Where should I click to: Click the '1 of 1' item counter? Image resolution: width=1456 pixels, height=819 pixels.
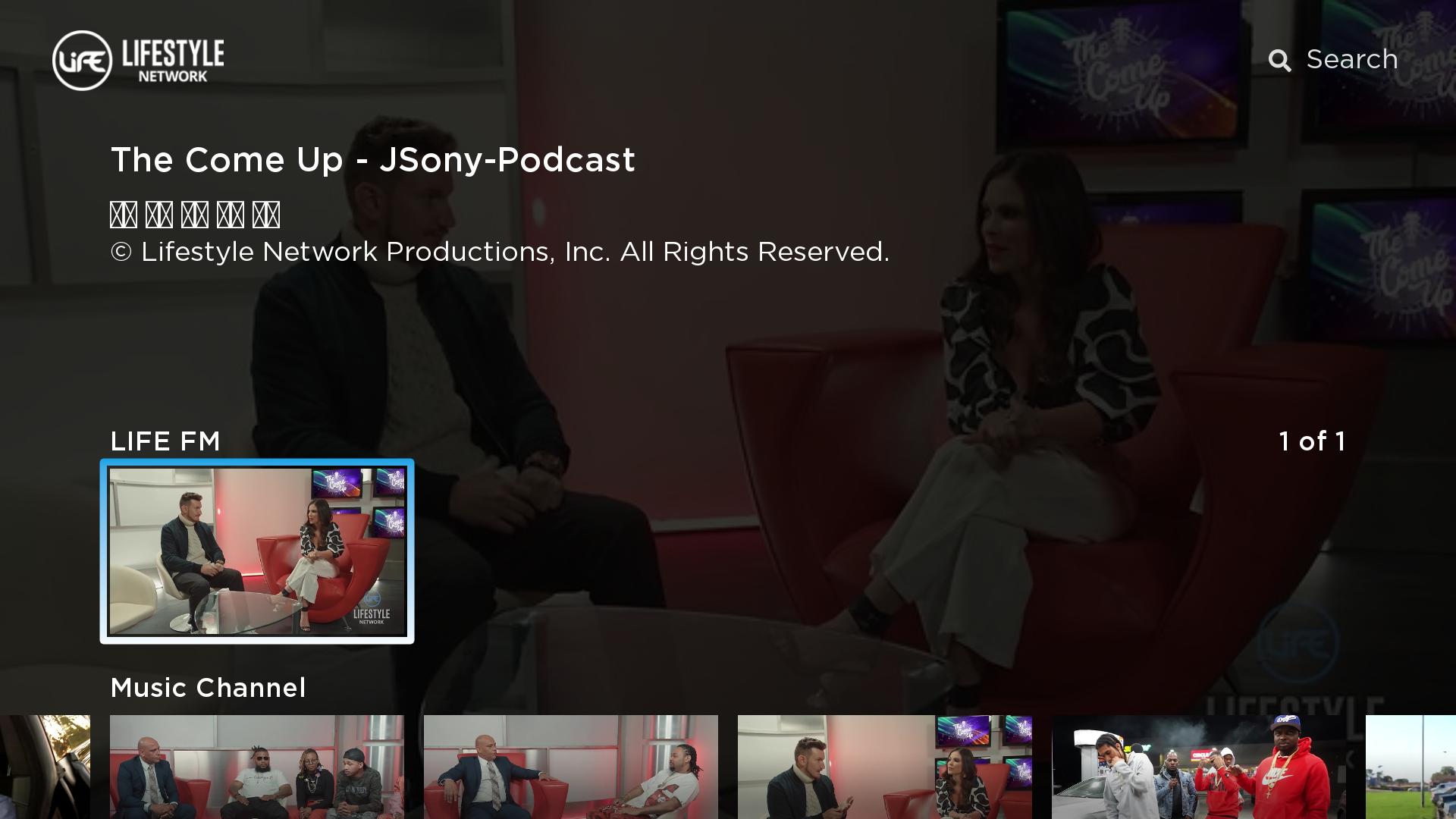(x=1312, y=441)
